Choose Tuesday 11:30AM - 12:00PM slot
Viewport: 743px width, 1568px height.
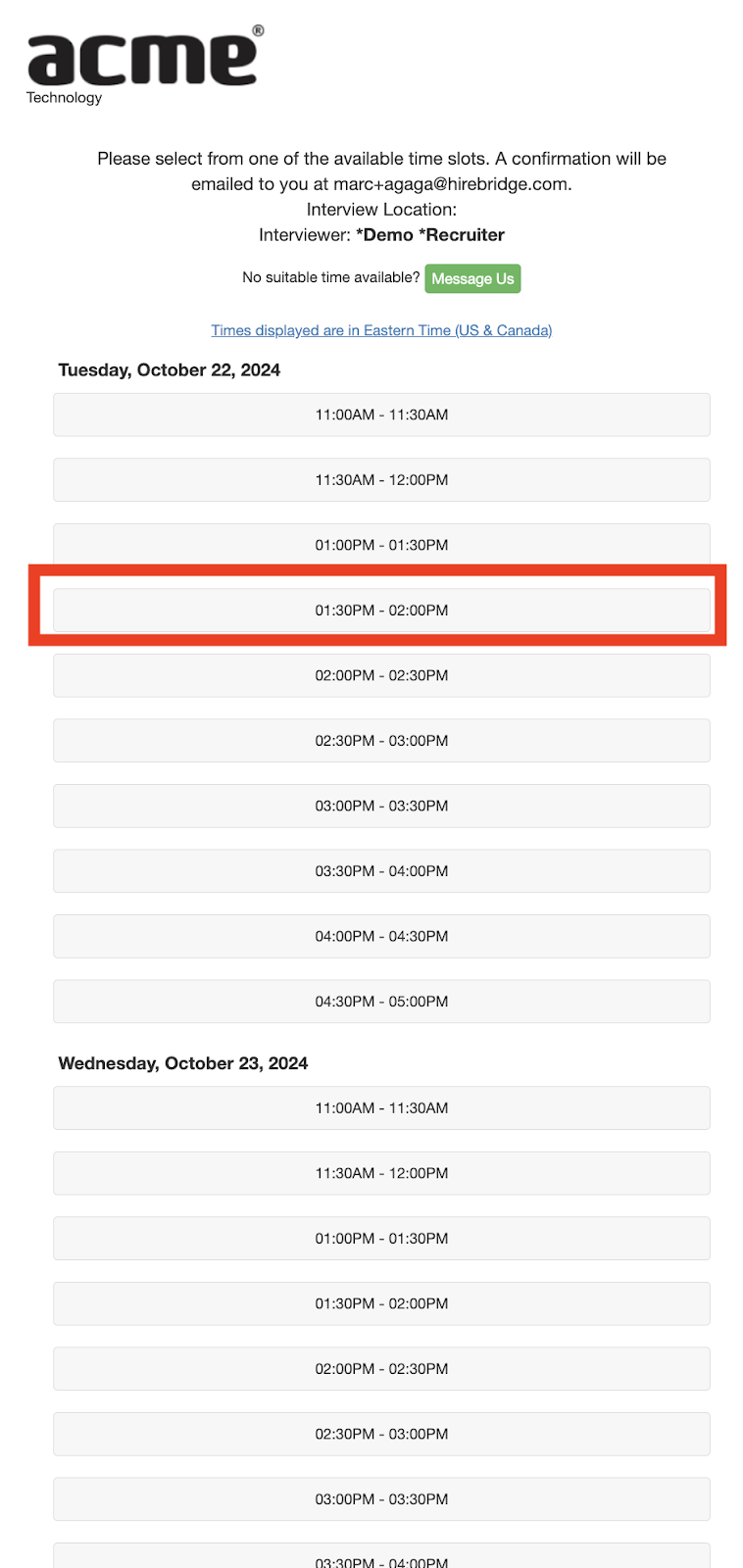click(x=381, y=480)
